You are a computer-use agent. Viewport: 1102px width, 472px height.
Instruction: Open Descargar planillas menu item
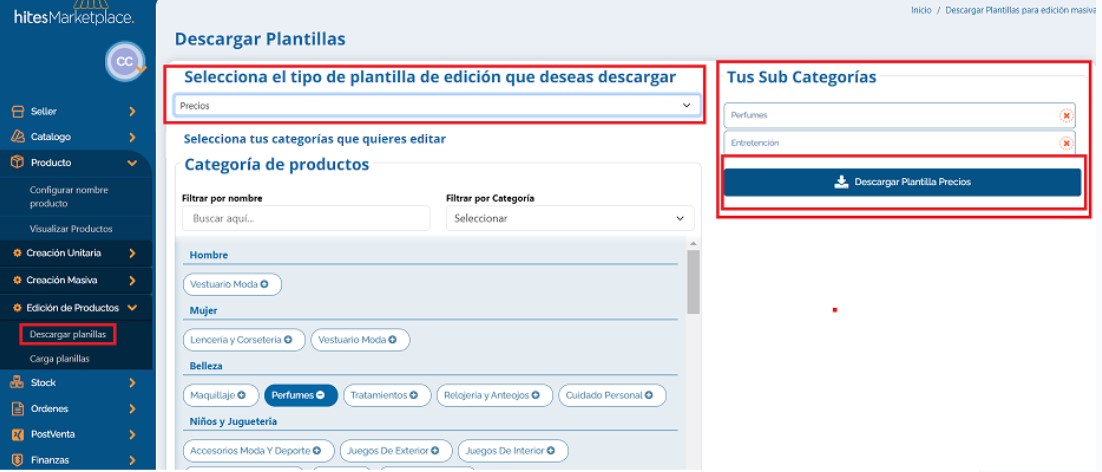pos(68,334)
